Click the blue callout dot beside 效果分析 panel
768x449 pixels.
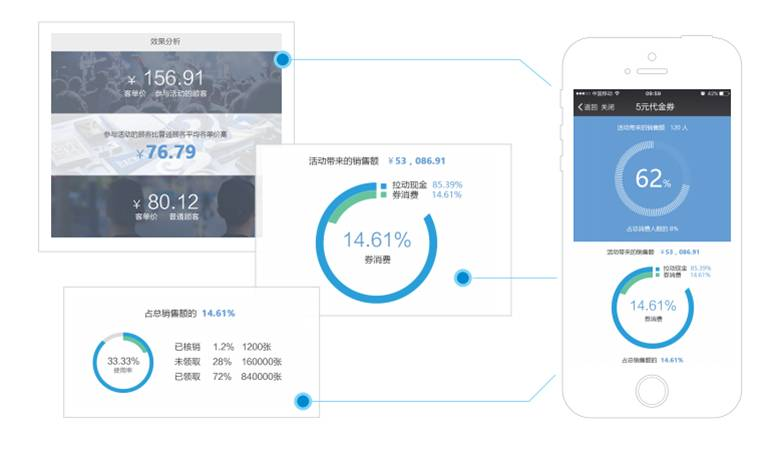click(x=282, y=60)
